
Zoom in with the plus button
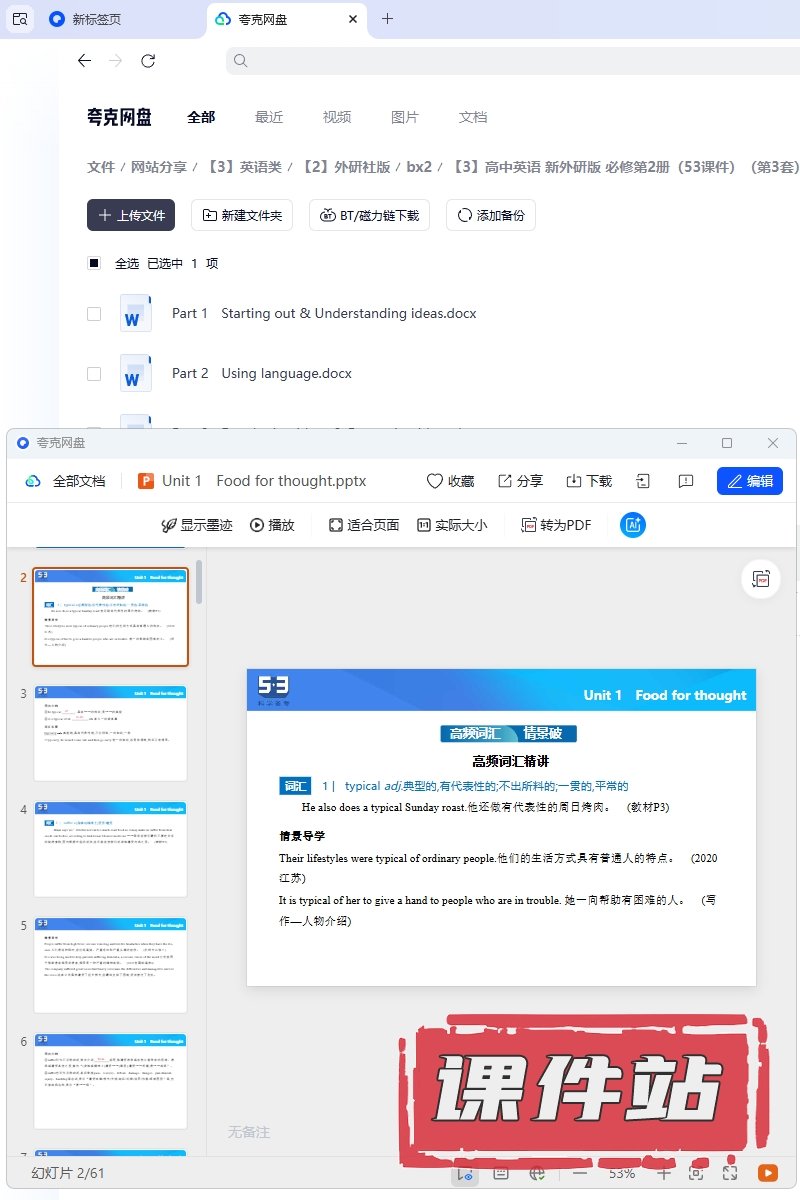[663, 1173]
